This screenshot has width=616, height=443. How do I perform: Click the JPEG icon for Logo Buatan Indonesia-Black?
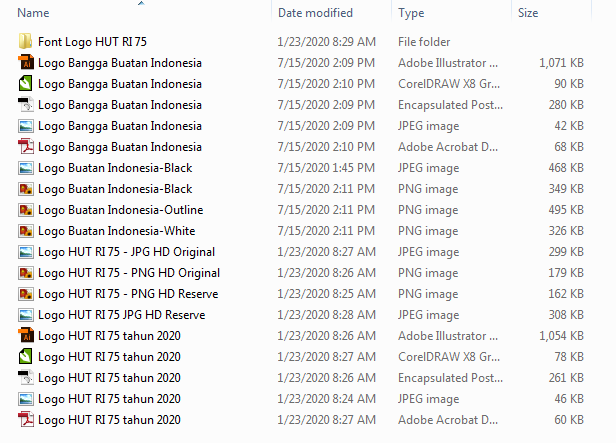26,168
